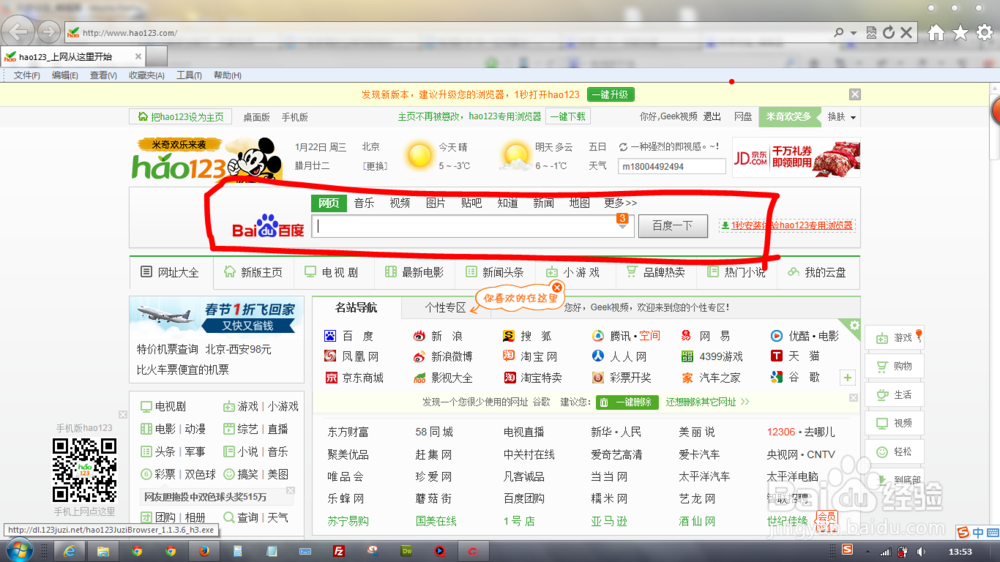Expand 更多>> search categories
Viewport: 1000px width, 562px height.
[621, 203]
